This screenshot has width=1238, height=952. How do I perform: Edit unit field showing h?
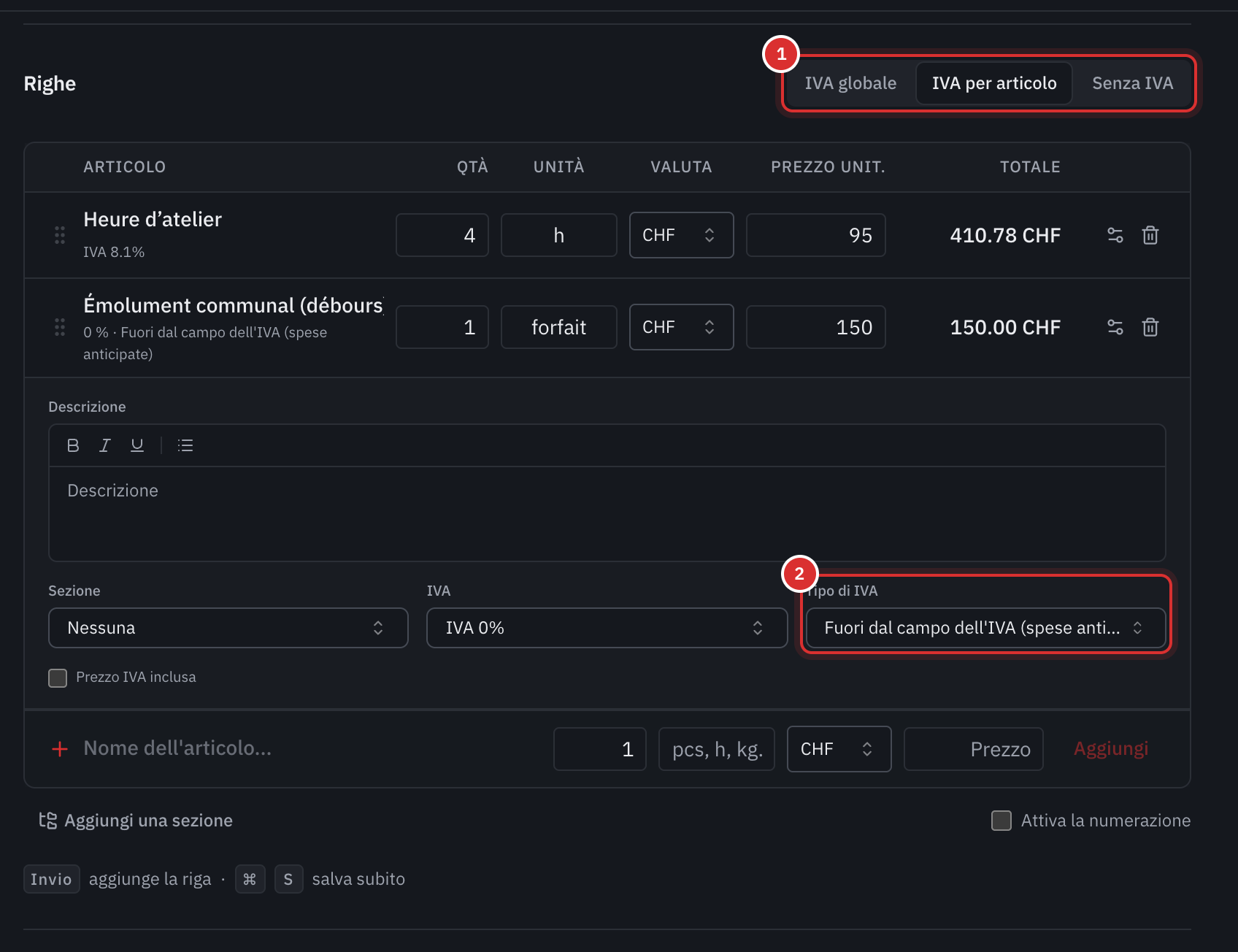pos(559,235)
